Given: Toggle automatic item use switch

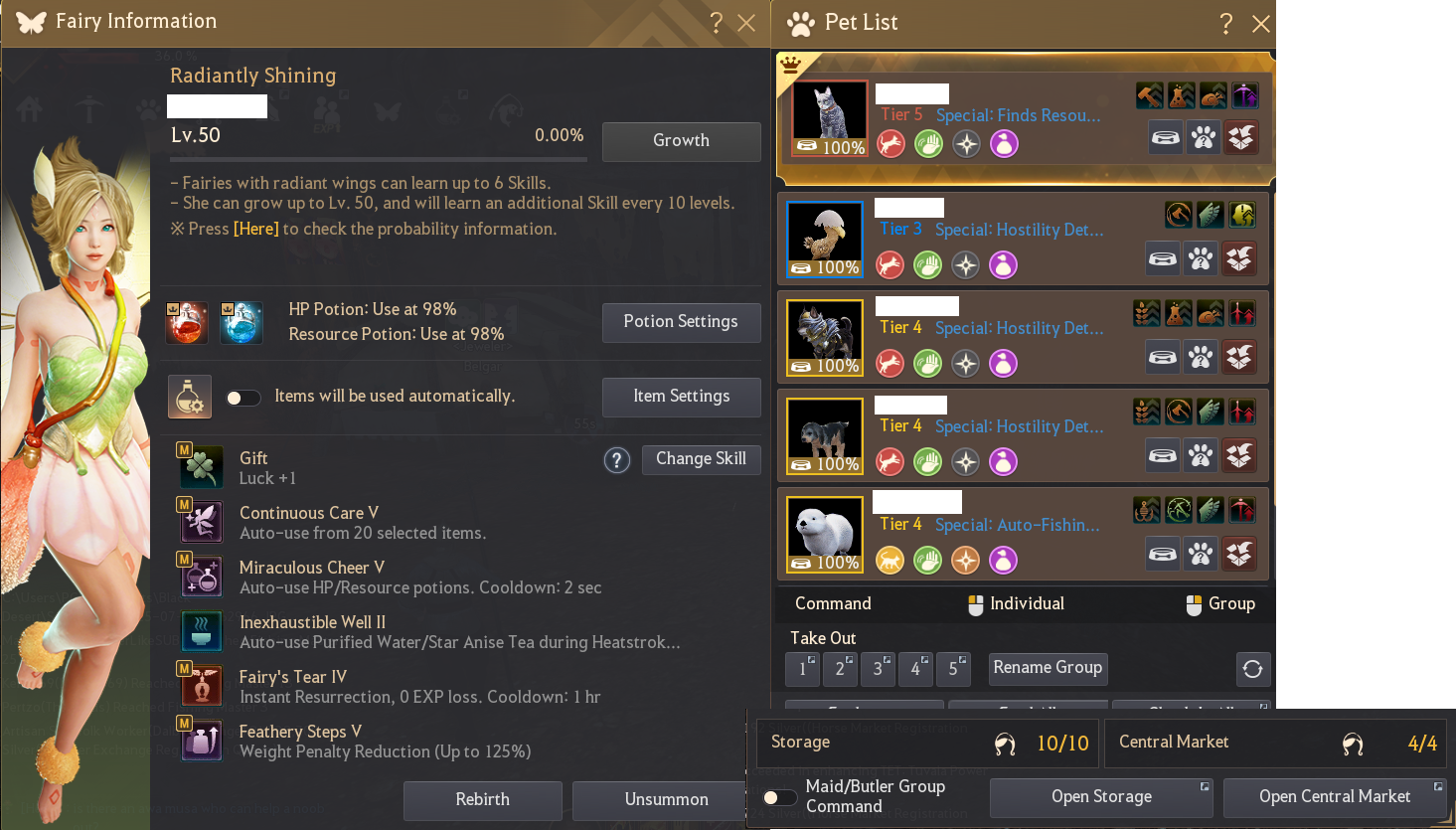Looking at the screenshot, I should click(243, 398).
